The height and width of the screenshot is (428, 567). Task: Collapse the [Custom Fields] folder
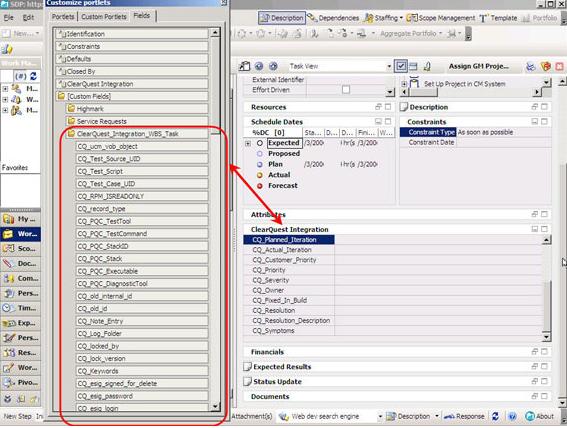(x=132, y=97)
